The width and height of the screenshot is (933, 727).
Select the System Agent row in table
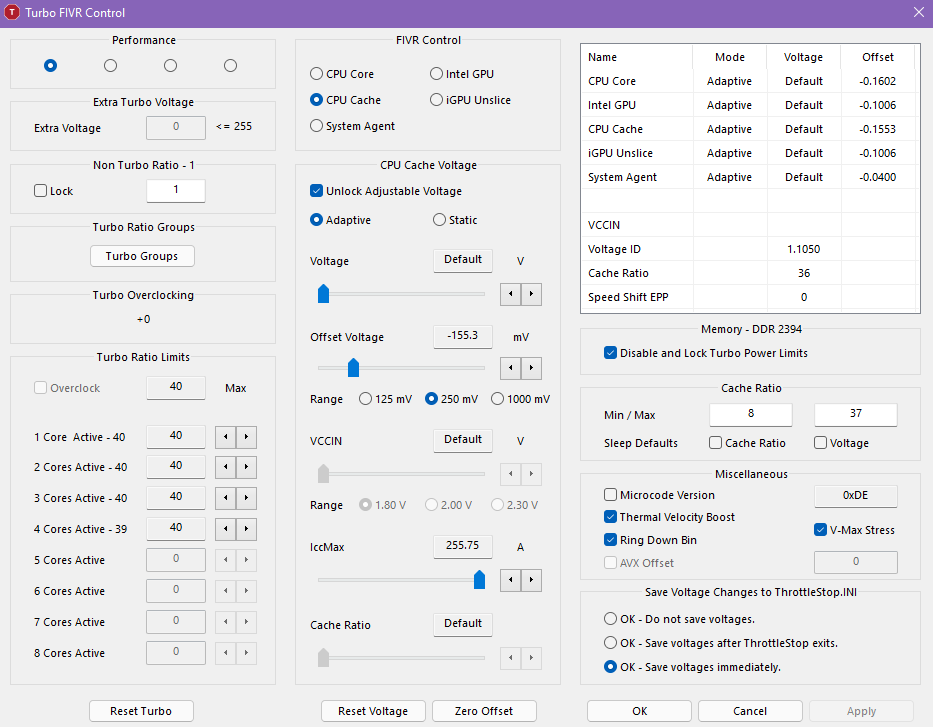coord(748,177)
